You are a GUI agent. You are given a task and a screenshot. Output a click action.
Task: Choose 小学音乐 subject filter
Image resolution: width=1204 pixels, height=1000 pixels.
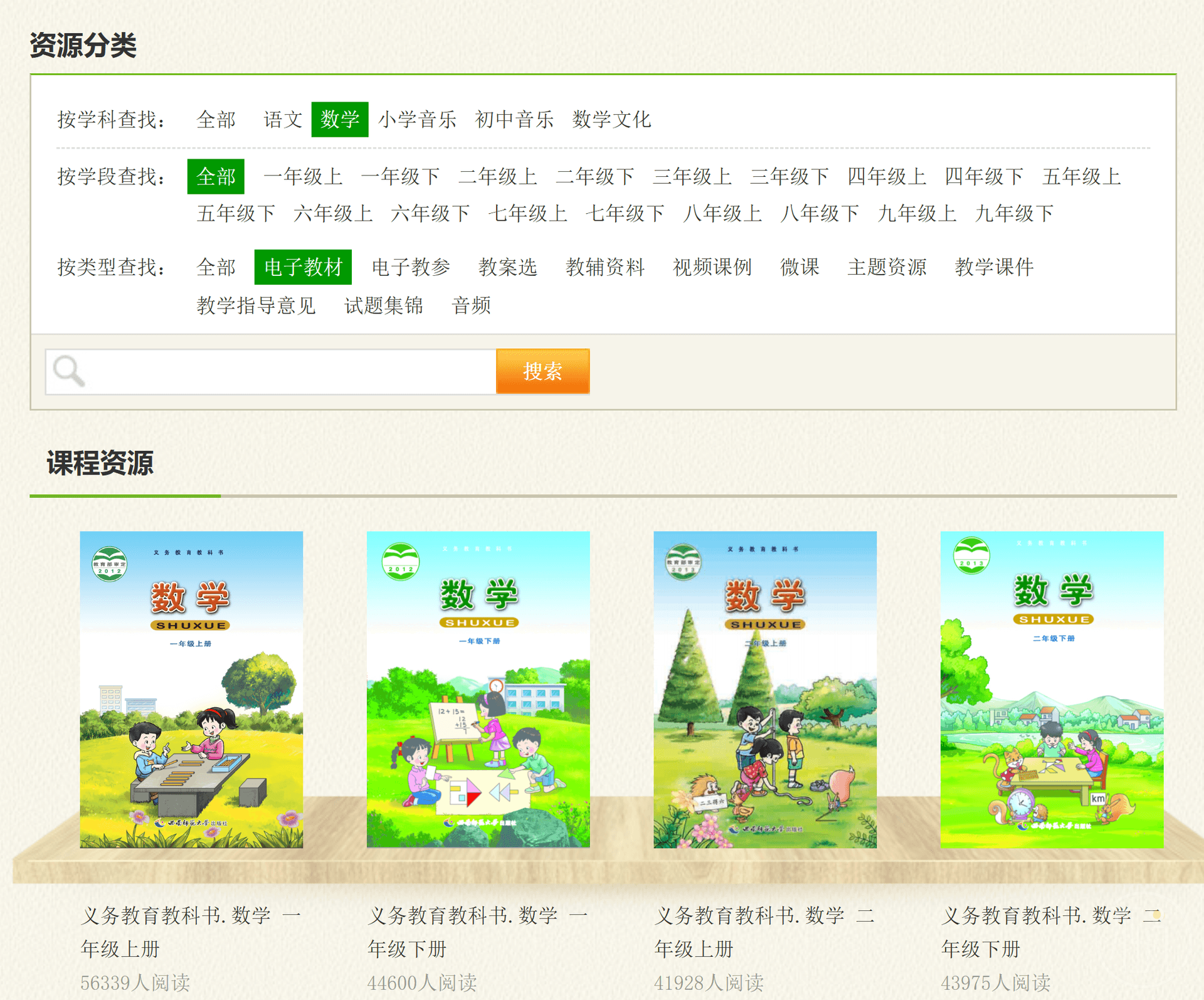tap(417, 119)
